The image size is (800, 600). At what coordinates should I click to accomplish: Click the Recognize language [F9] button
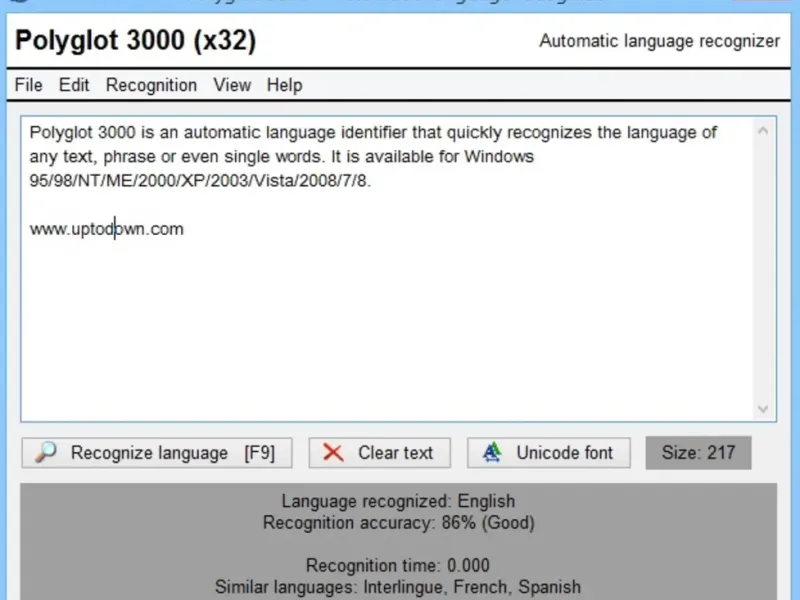pyautogui.click(x=157, y=453)
